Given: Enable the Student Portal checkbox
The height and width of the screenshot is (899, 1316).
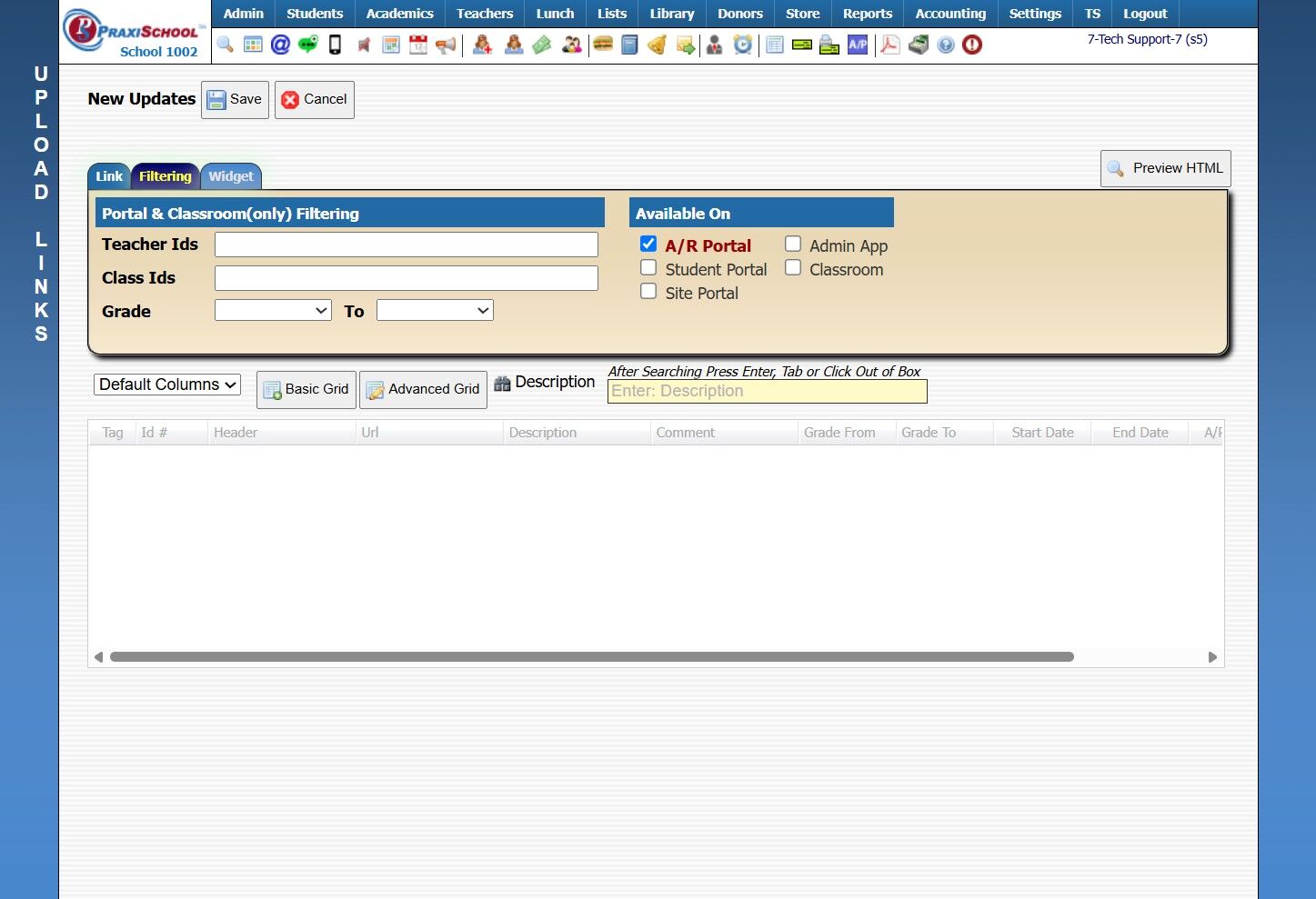Looking at the screenshot, I should (648, 267).
